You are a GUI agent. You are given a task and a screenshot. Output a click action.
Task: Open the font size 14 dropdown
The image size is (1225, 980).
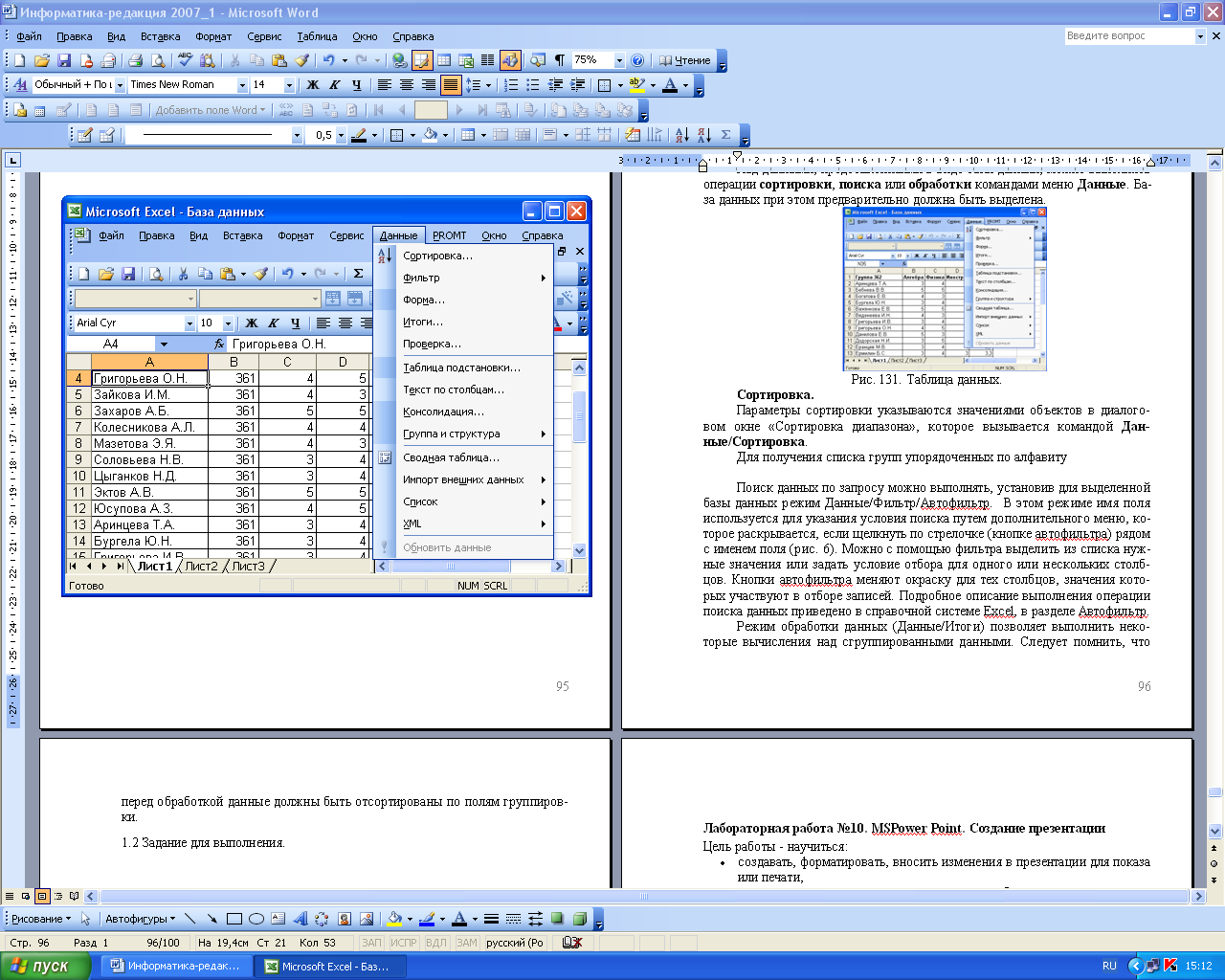pyautogui.click(x=289, y=85)
